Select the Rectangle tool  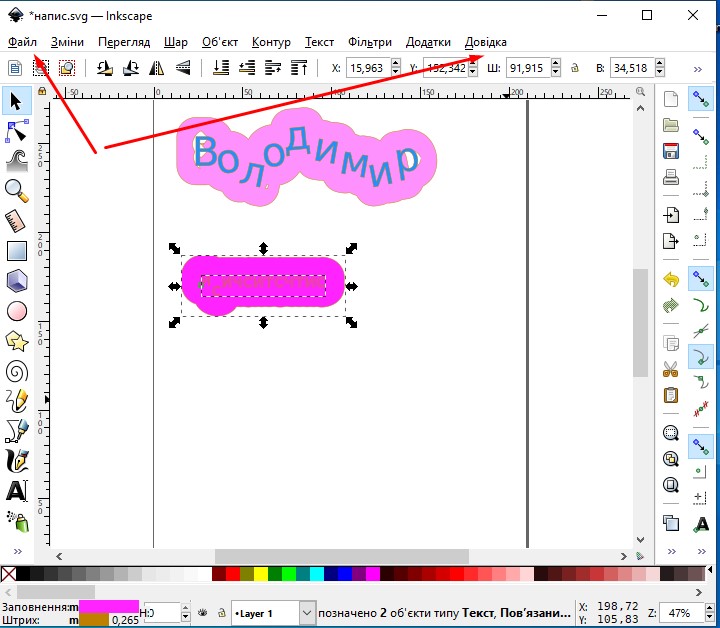pos(17,251)
